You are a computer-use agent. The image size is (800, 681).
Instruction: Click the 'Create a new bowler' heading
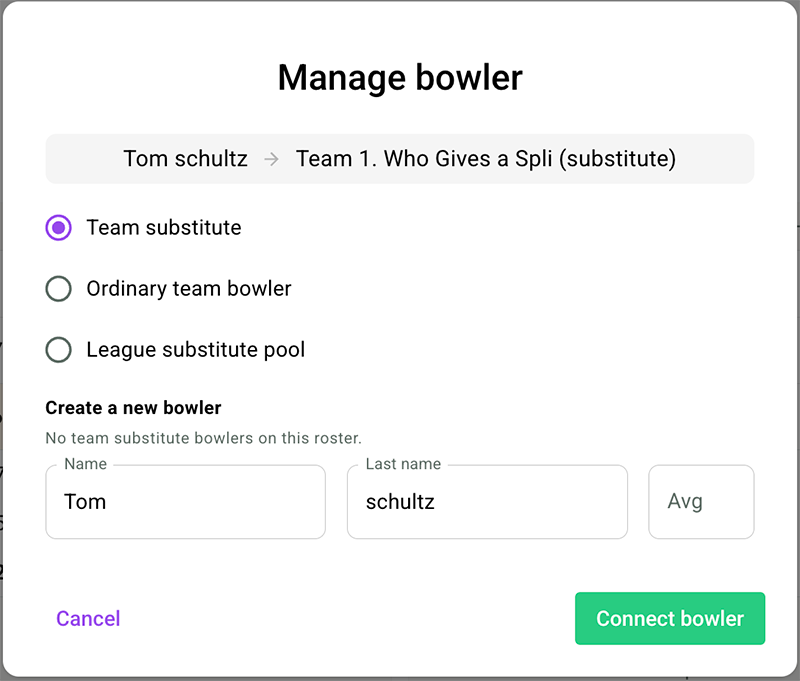(x=133, y=408)
